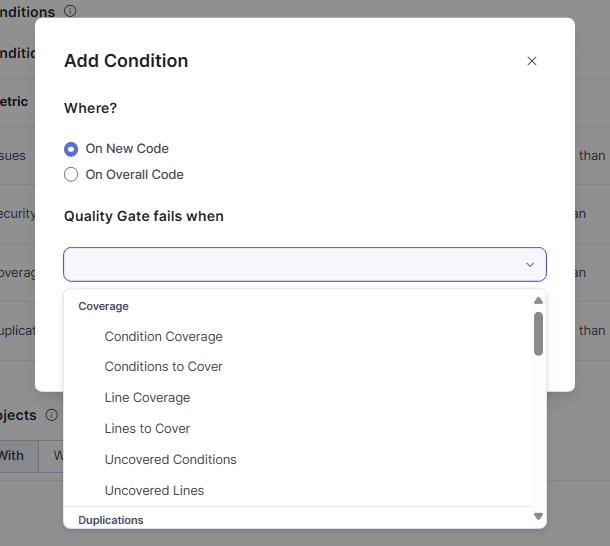This screenshot has height=546, width=610.
Task: Click the metric dropdown chevron arrow
Action: [530, 265]
